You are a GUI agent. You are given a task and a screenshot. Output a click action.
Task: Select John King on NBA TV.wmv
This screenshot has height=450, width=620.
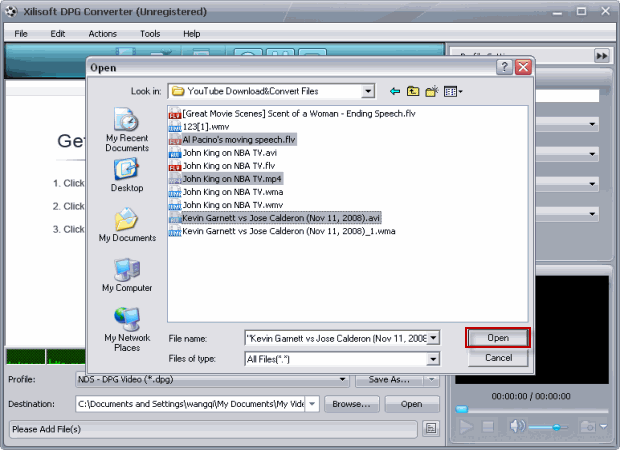[x=226, y=205]
